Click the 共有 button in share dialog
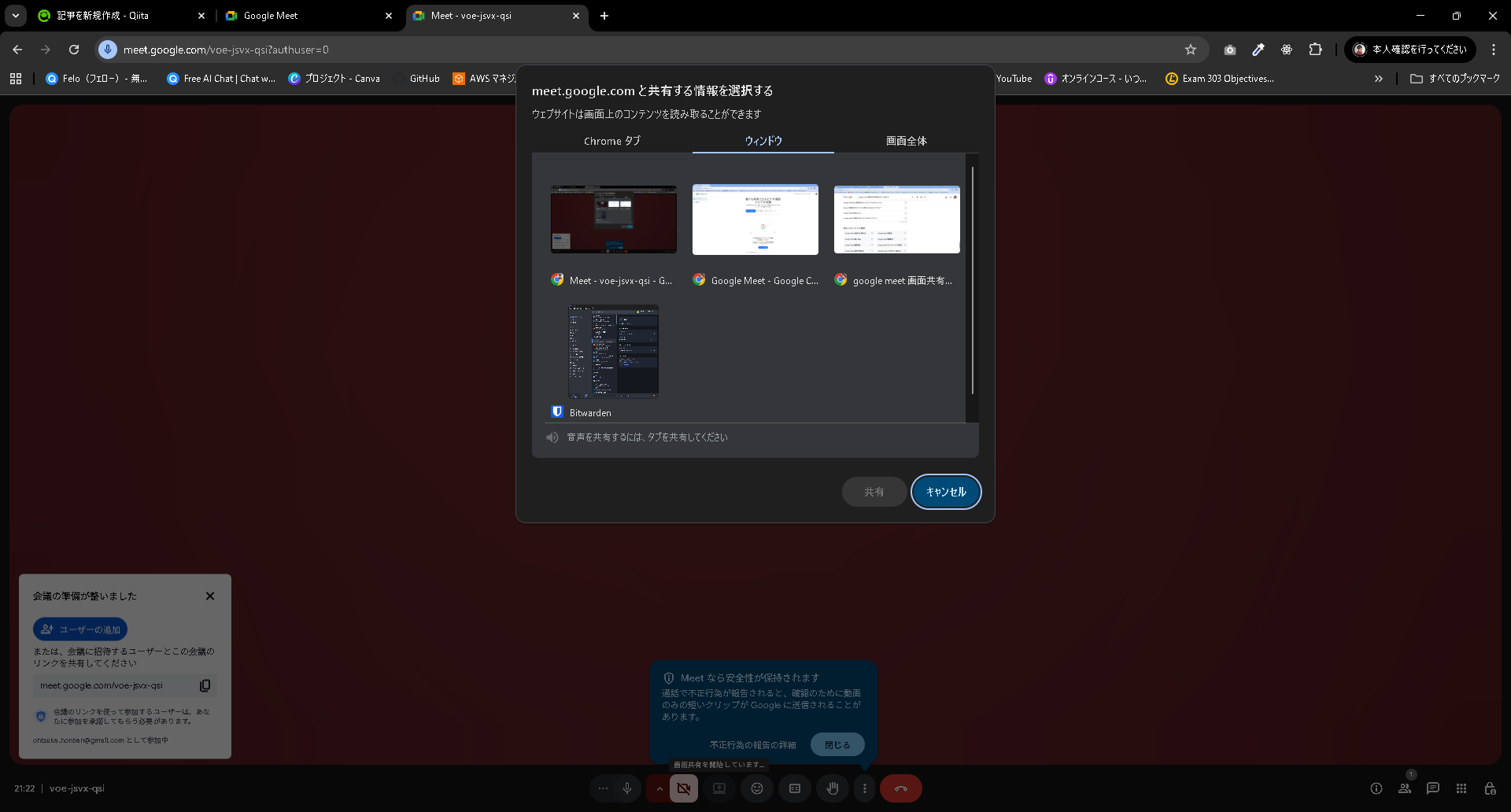Image resolution: width=1511 pixels, height=812 pixels. click(874, 492)
